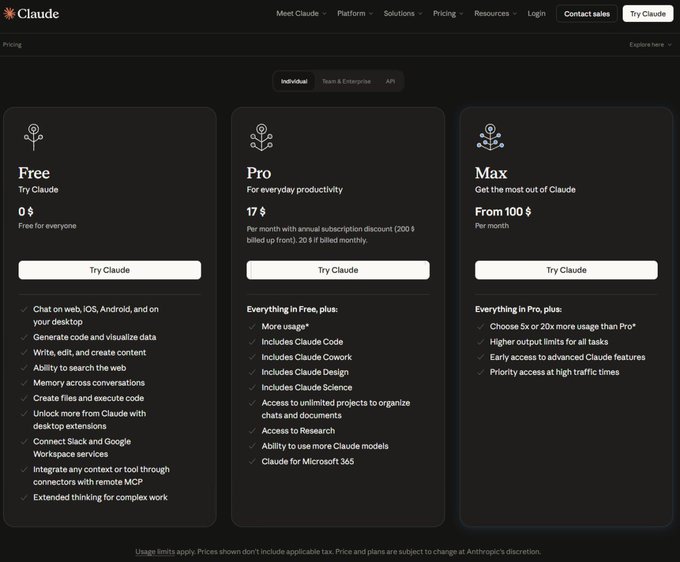The width and height of the screenshot is (680, 562).
Task: Click Try Claude in the top navigation
Action: [648, 14]
